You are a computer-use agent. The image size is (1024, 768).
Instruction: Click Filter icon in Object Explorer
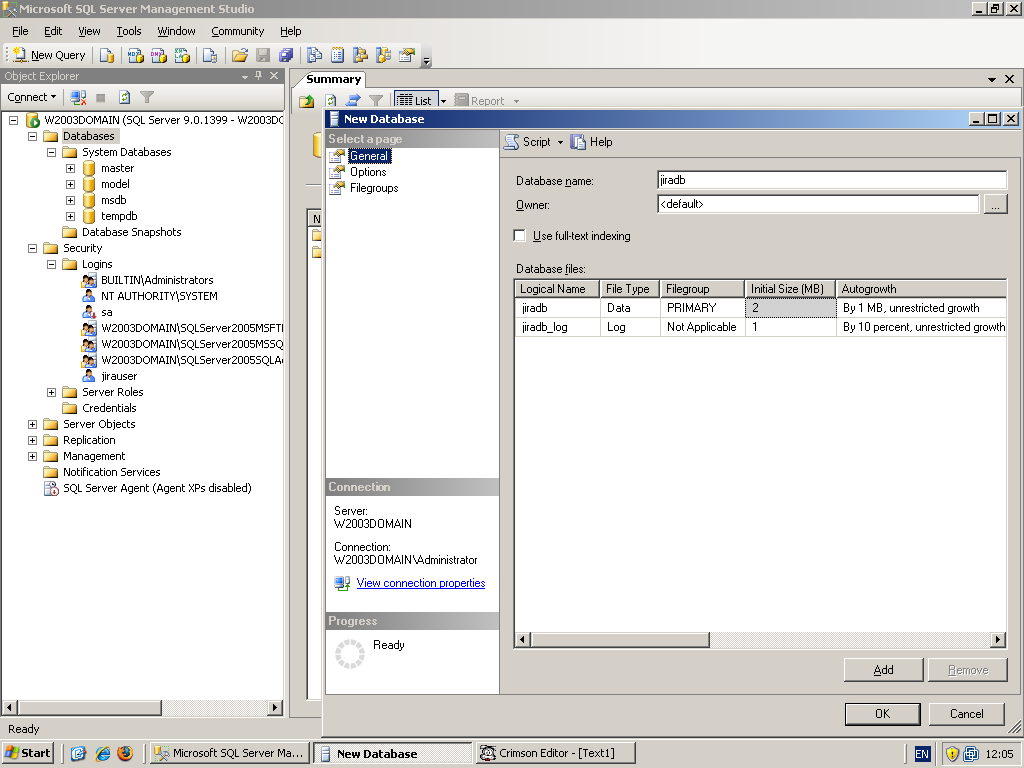pyautogui.click(x=147, y=97)
